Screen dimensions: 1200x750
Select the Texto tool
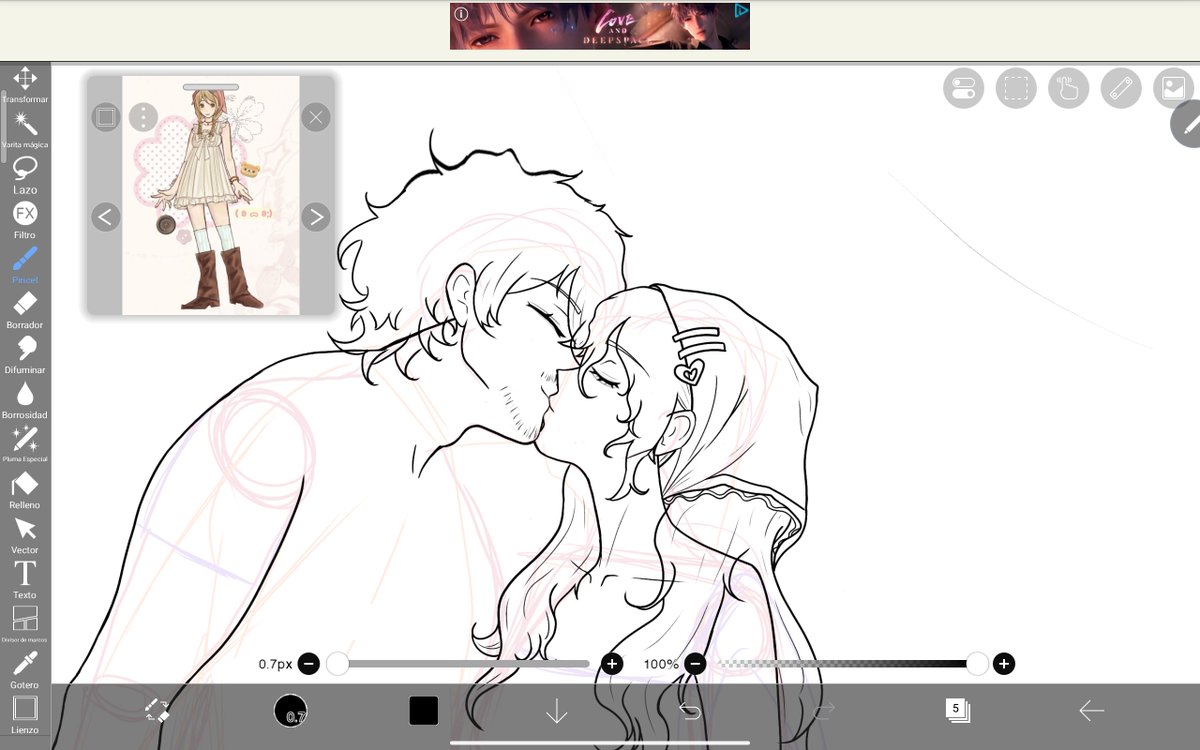coord(25,580)
